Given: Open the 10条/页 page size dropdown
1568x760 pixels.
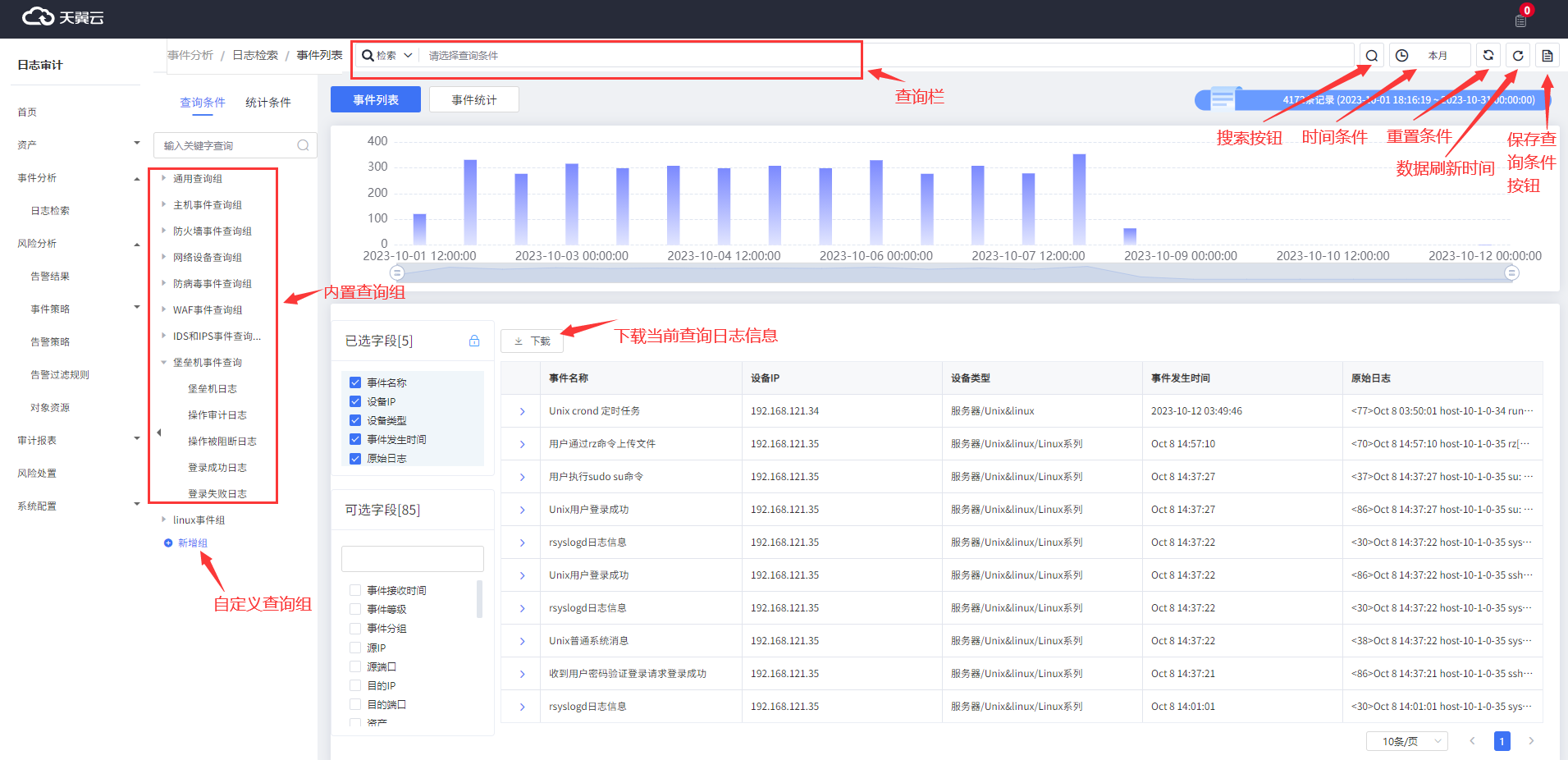Looking at the screenshot, I should coord(1406,741).
